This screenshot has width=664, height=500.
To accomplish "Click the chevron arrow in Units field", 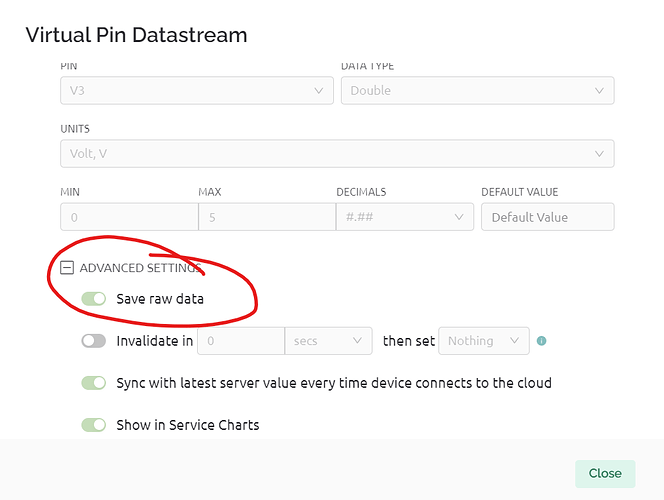I will (x=599, y=154).
